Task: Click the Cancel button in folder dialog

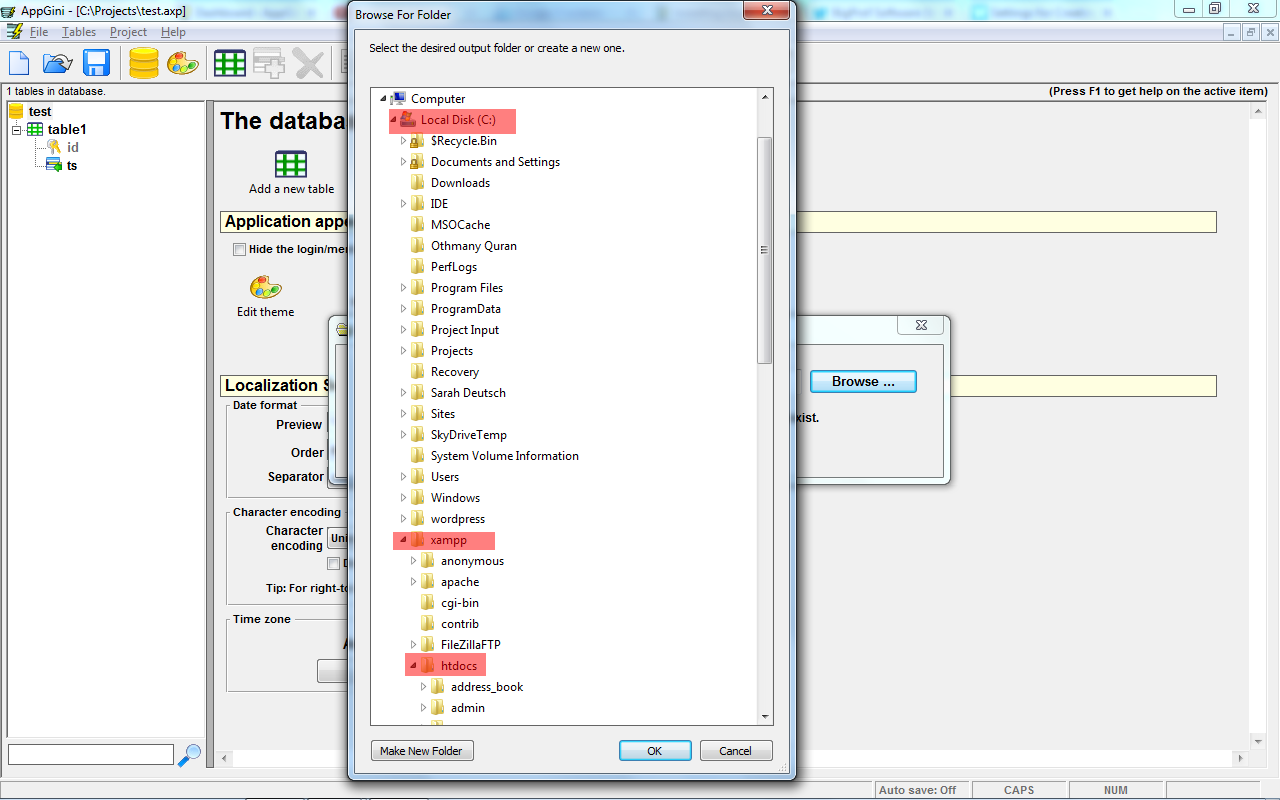Action: [735, 751]
